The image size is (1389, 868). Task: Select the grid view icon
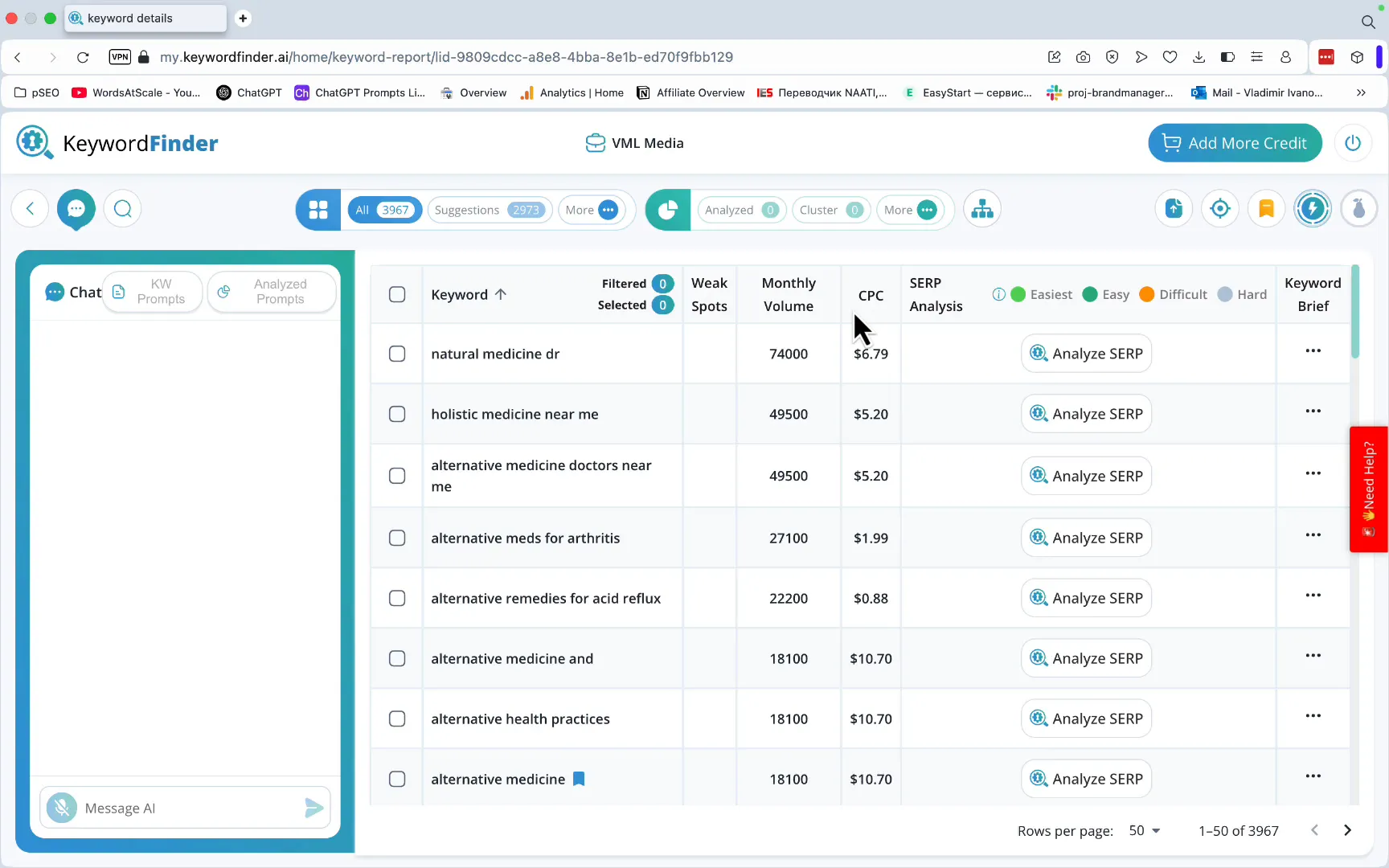[318, 210]
